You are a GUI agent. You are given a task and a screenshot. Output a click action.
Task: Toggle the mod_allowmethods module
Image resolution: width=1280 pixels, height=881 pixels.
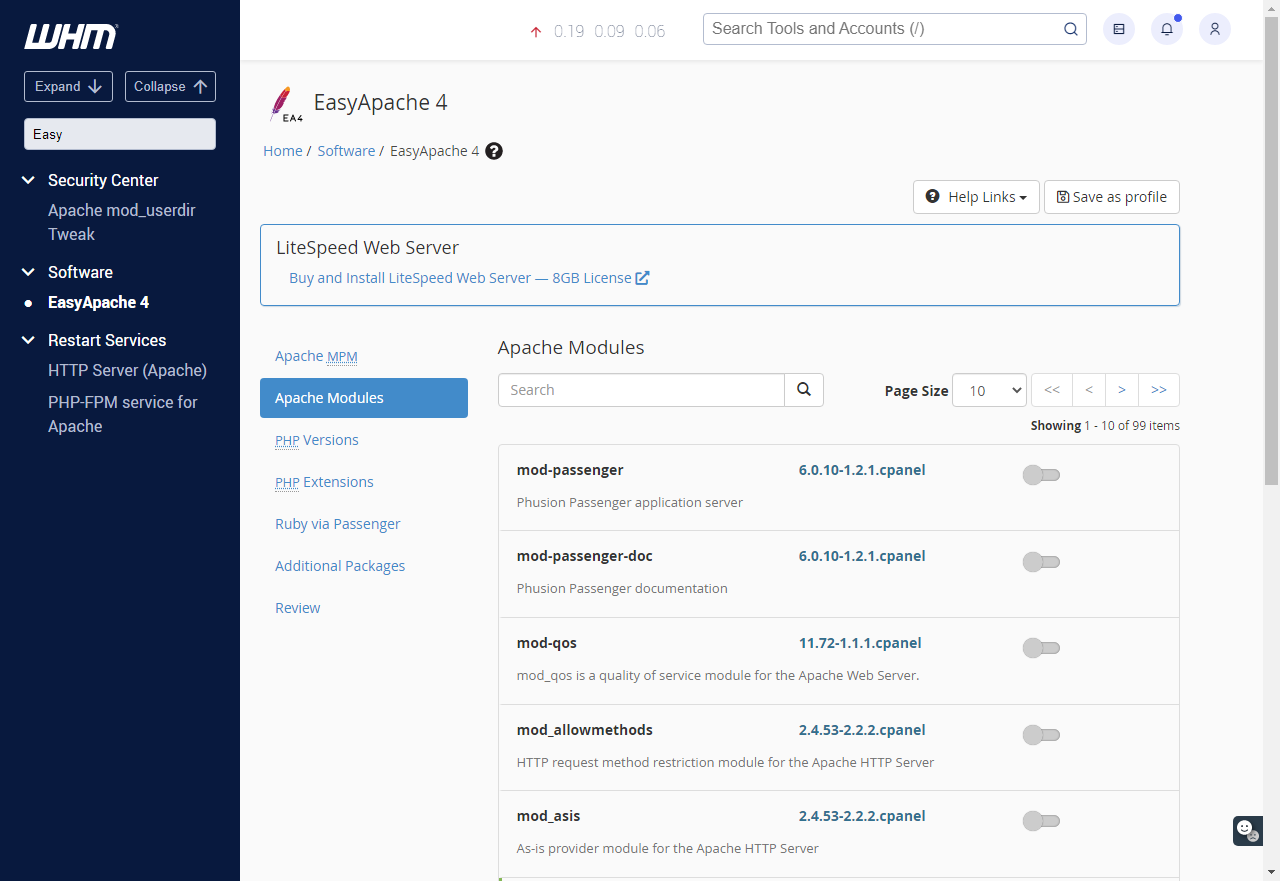[1041, 735]
